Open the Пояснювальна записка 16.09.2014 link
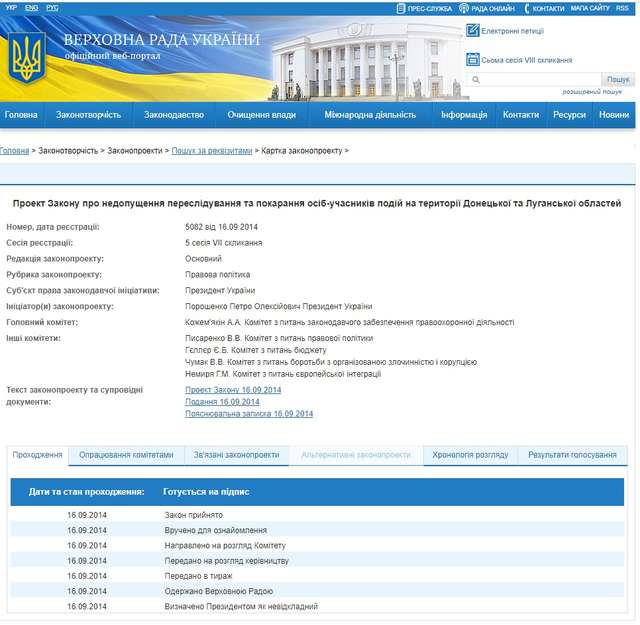The height and width of the screenshot is (625, 640). click(249, 413)
